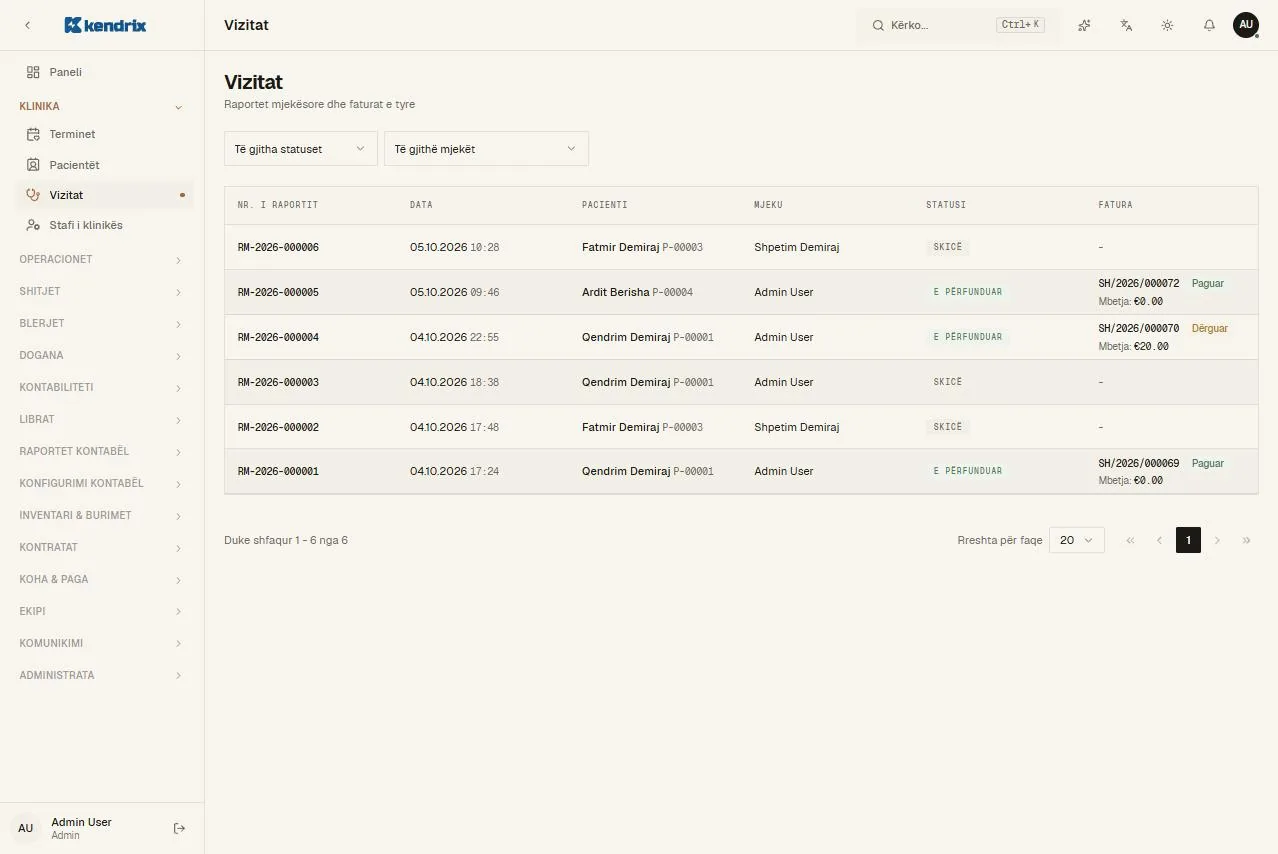Click the Pacientët patient icon
The image size is (1278, 854).
coord(33,165)
